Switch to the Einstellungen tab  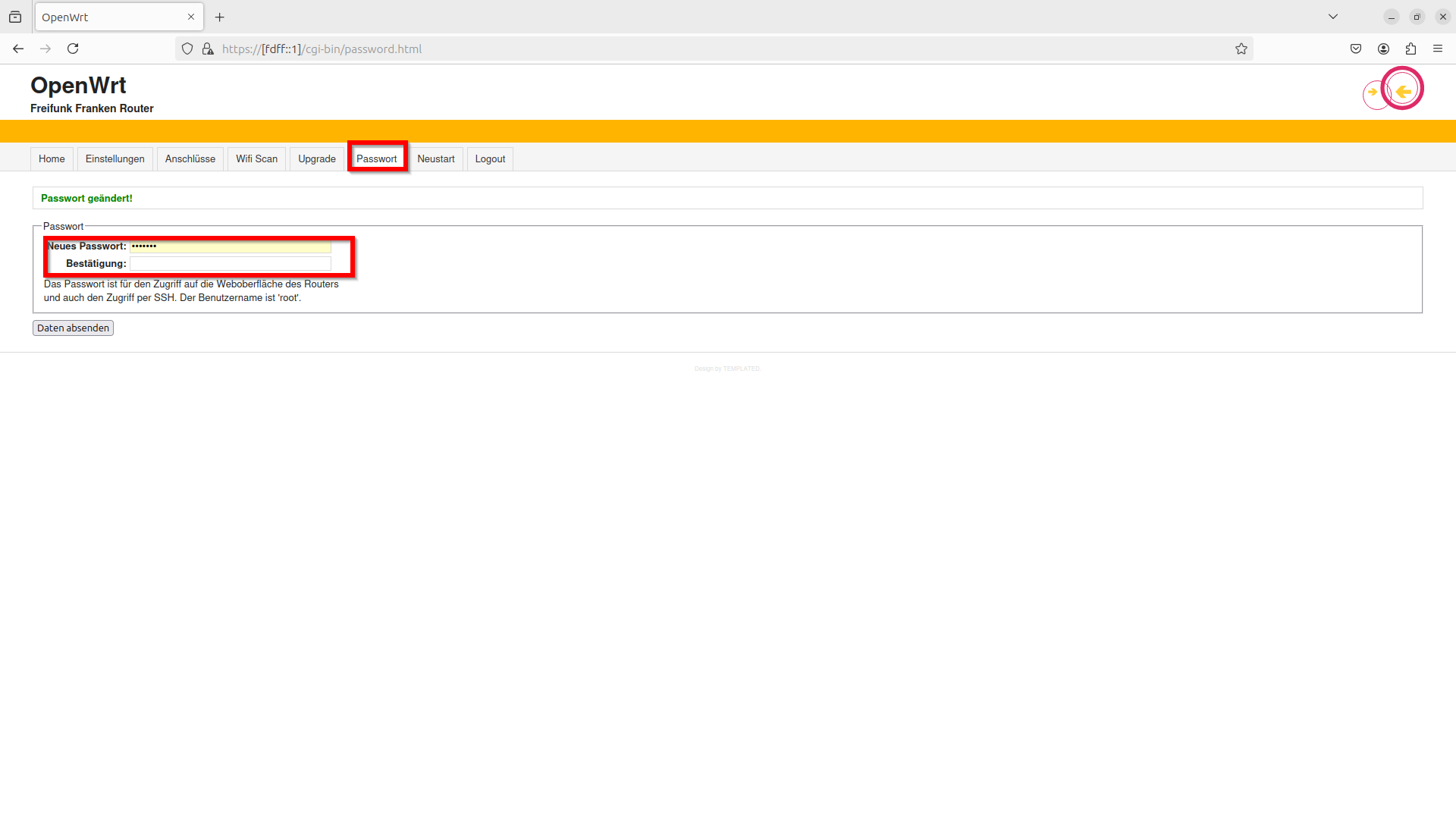point(115,158)
